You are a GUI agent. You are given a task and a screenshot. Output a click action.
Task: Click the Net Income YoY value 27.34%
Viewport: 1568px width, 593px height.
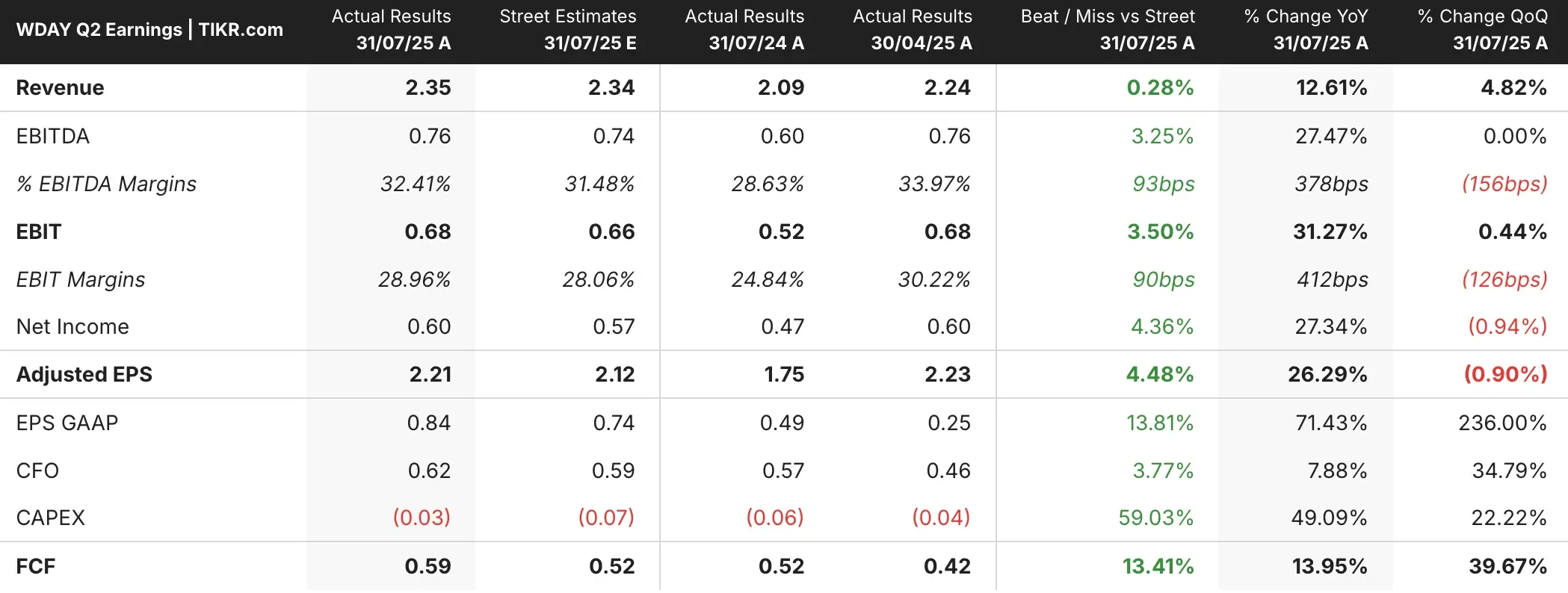coord(1330,326)
